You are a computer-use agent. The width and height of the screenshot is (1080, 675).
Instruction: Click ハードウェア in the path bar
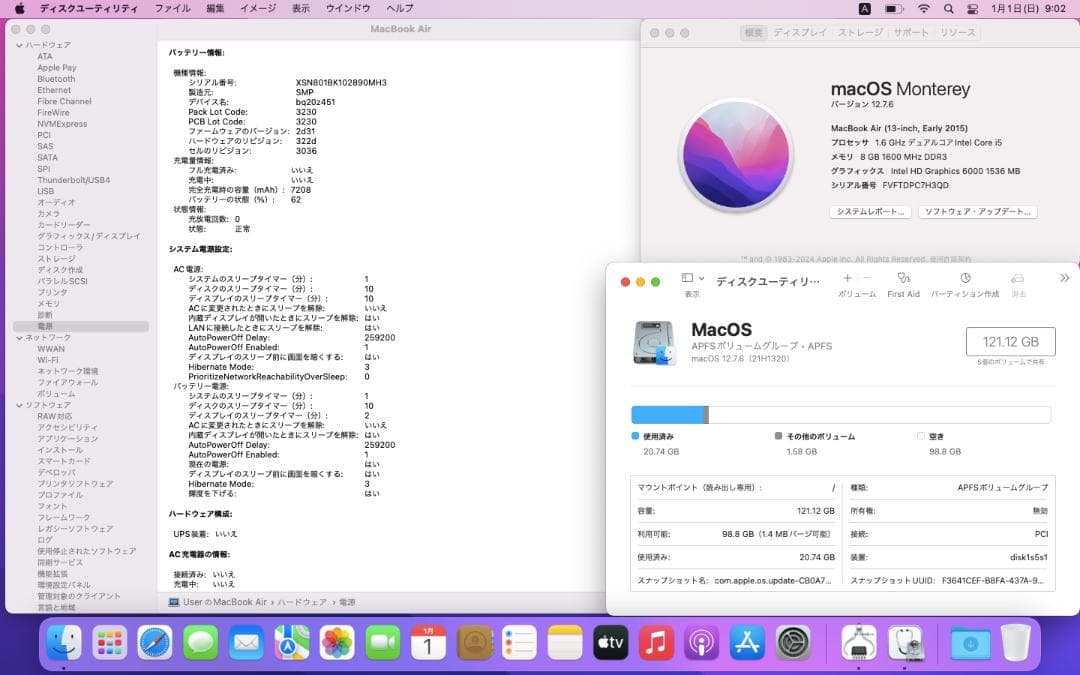(x=302, y=602)
